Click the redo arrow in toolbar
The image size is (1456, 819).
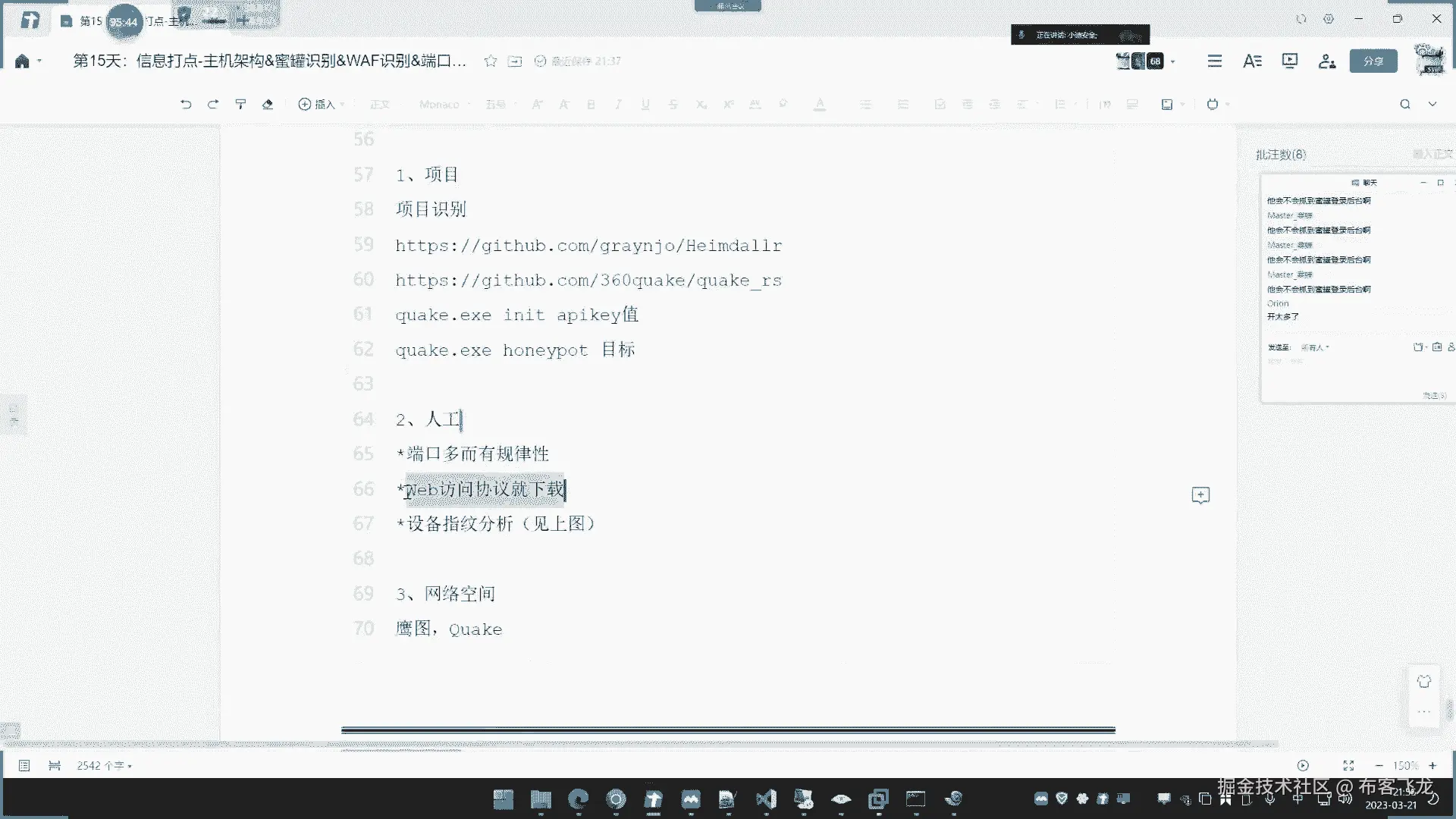coord(213,105)
